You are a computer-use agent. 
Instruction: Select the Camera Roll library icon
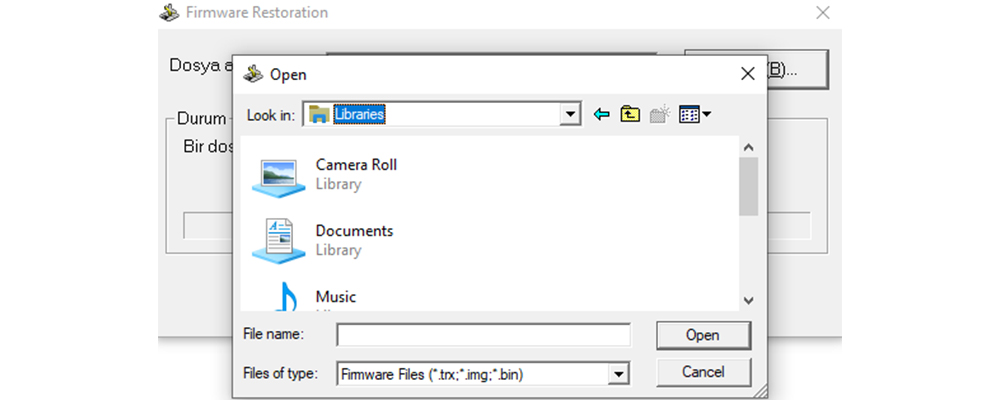[279, 174]
